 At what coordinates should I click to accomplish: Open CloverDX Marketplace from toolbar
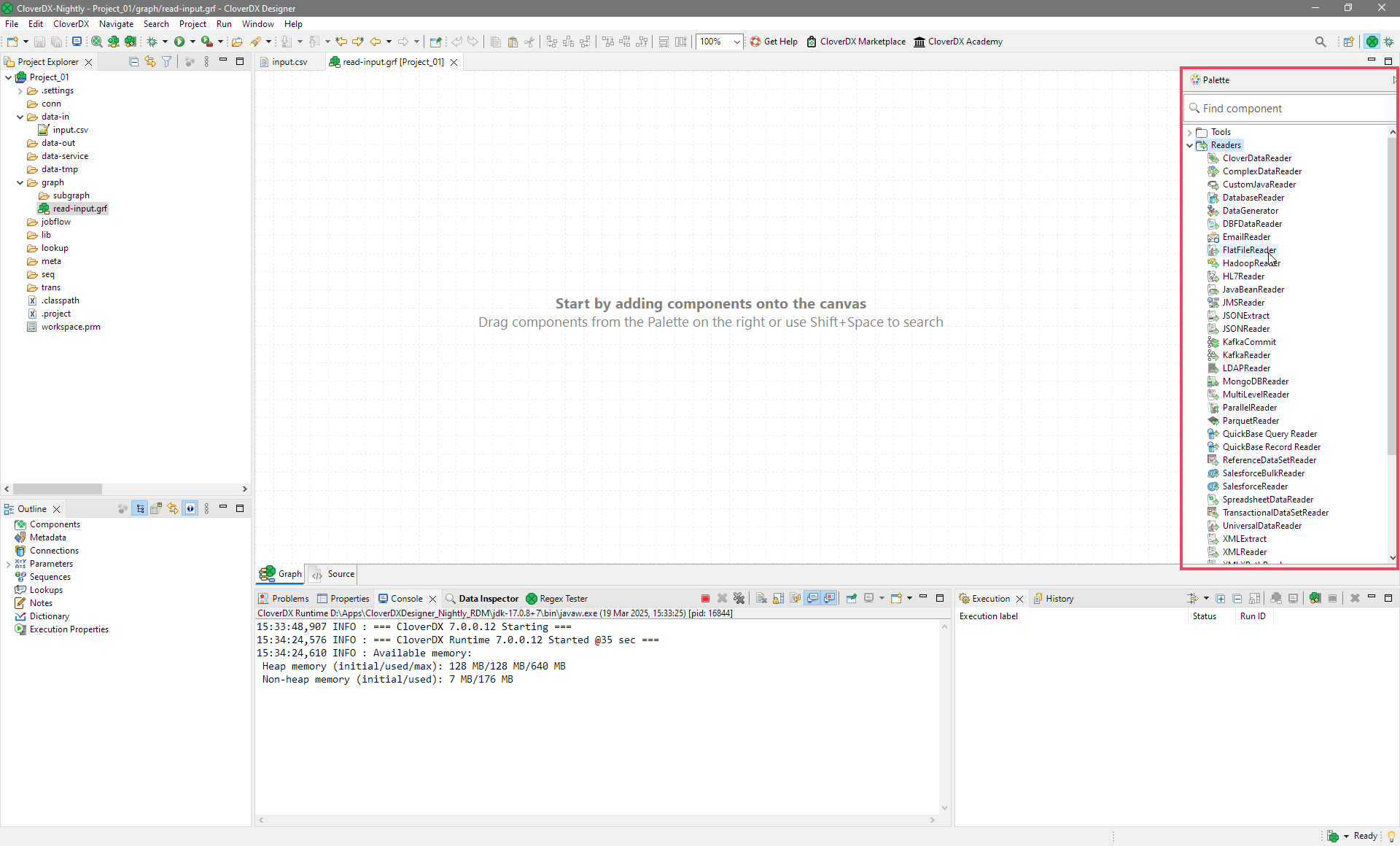click(856, 42)
